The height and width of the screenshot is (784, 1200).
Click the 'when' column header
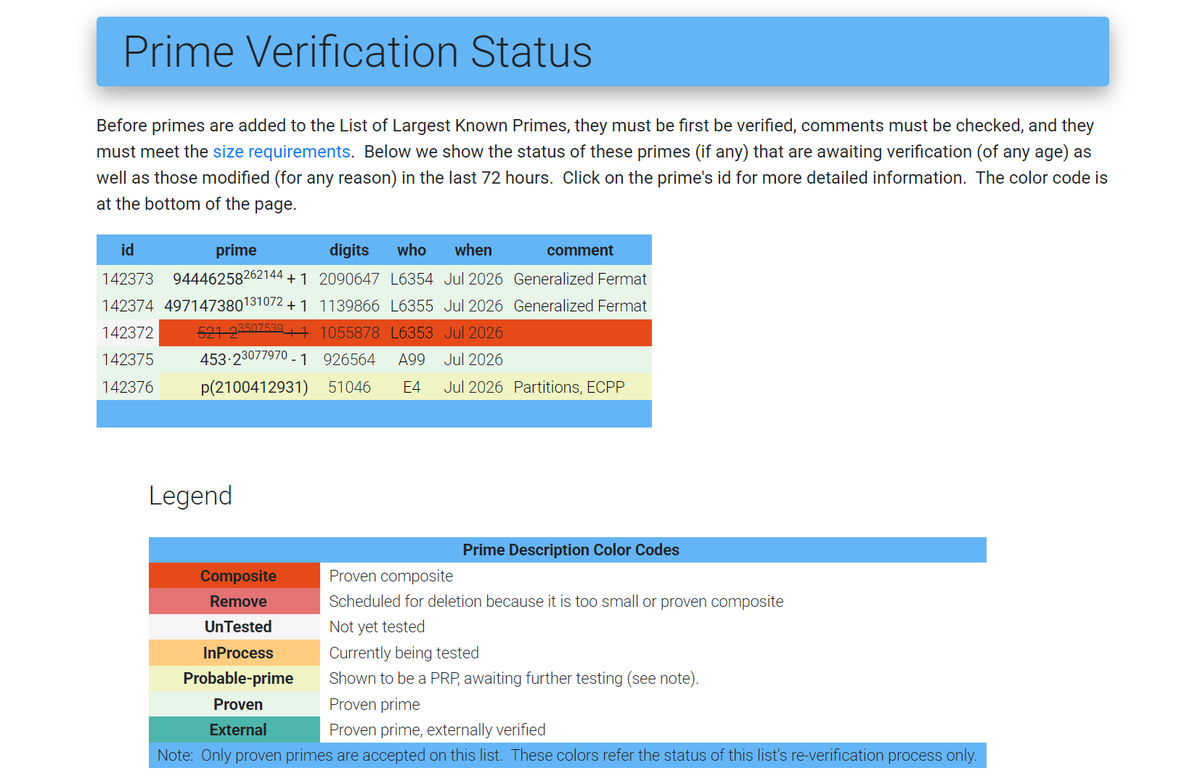(473, 250)
